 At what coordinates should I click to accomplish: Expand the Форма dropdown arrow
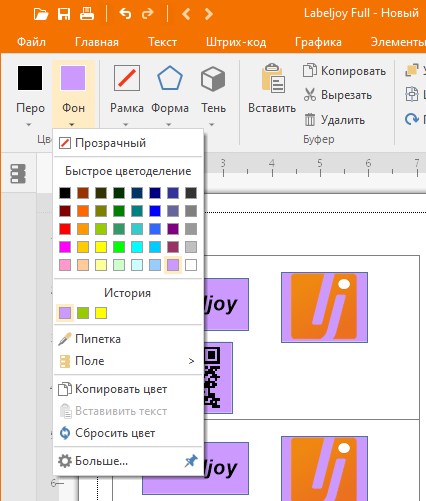coord(169,125)
